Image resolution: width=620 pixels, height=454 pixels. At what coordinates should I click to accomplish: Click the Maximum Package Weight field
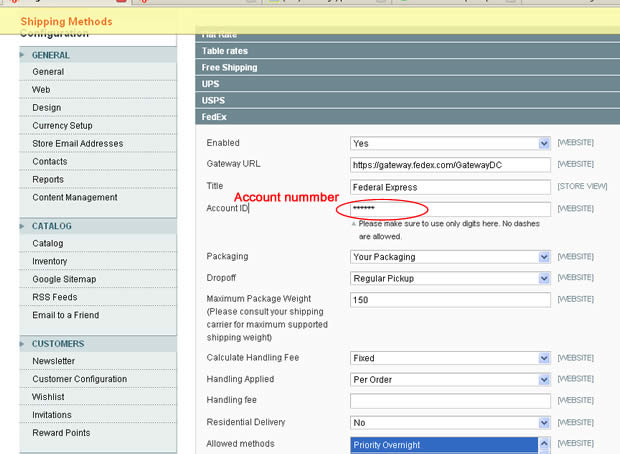[x=450, y=300]
